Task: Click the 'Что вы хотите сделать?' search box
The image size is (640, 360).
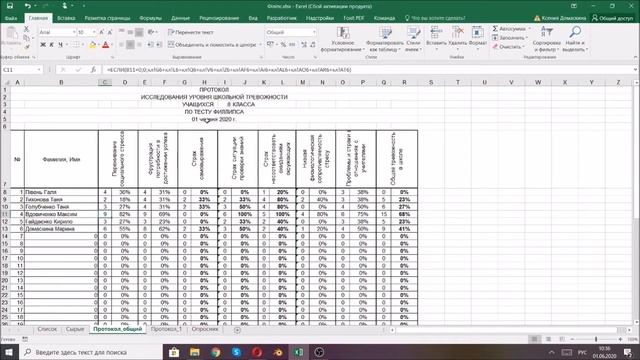Action: (435, 18)
